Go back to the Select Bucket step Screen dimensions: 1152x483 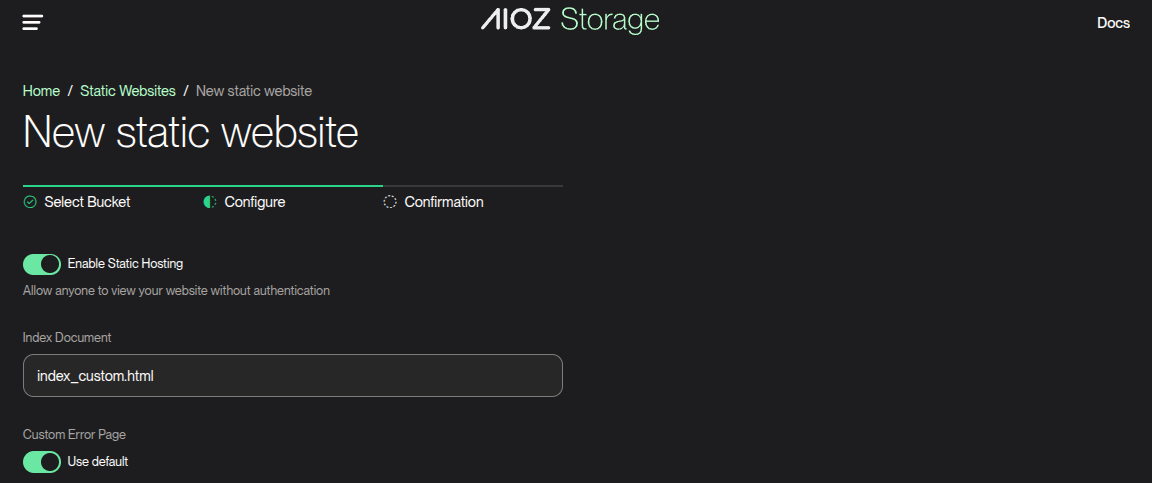[x=87, y=202]
